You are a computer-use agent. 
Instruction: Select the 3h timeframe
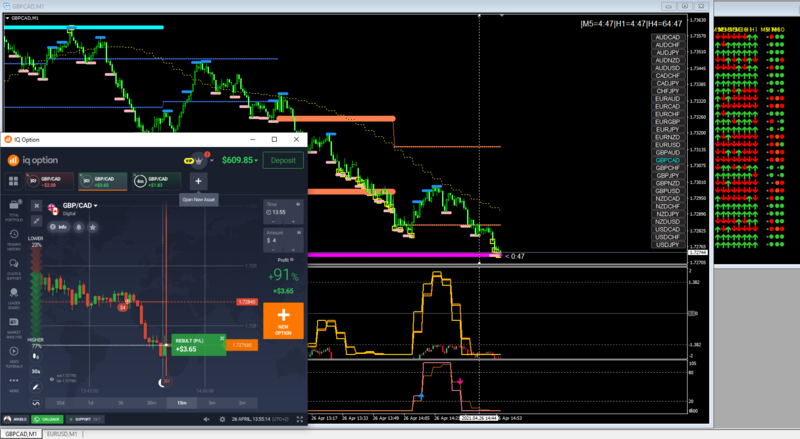coord(121,403)
